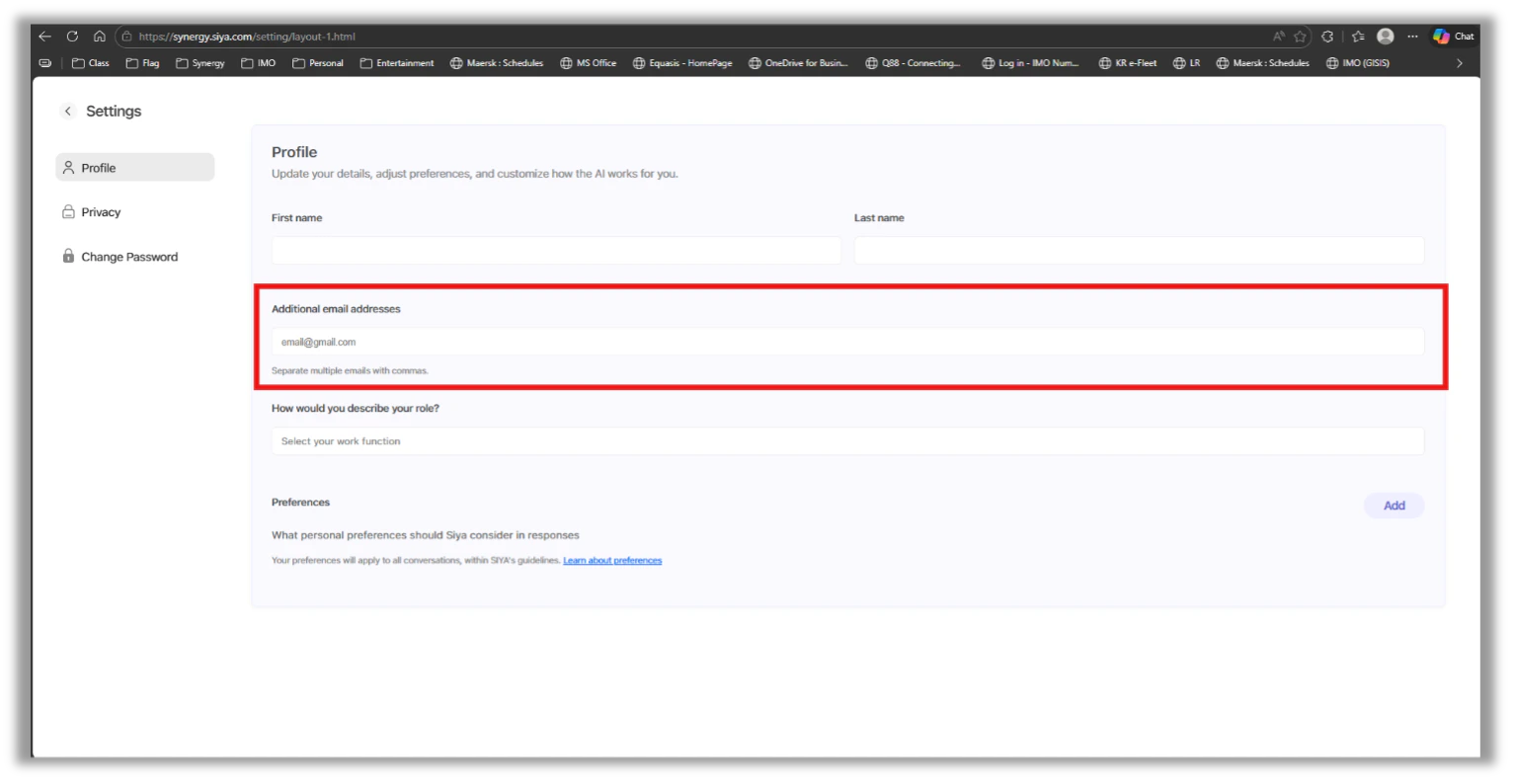Go back using the browser back arrow
This screenshot has height=784, width=1514.
[45, 37]
